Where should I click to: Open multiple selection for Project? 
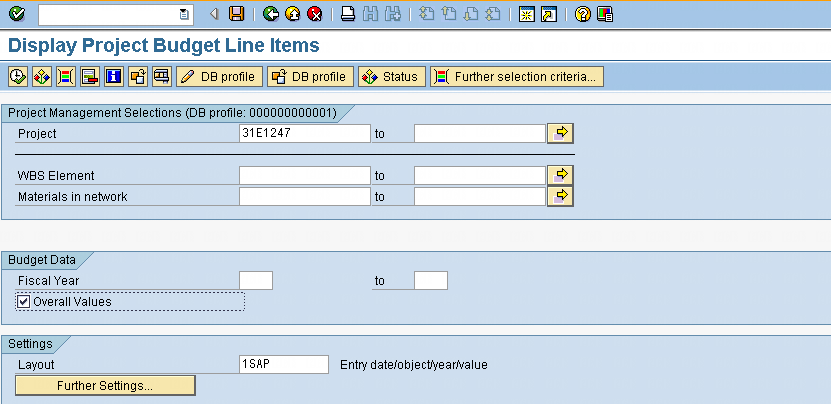tap(560, 134)
